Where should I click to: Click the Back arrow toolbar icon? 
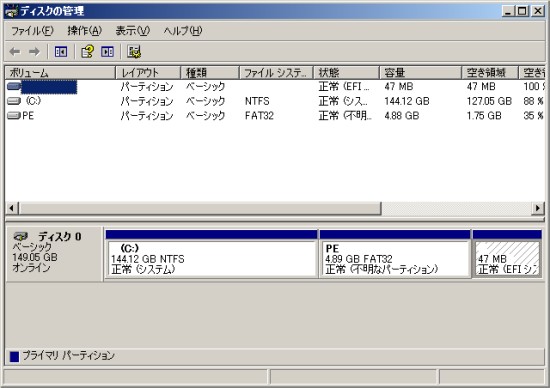tap(15, 52)
